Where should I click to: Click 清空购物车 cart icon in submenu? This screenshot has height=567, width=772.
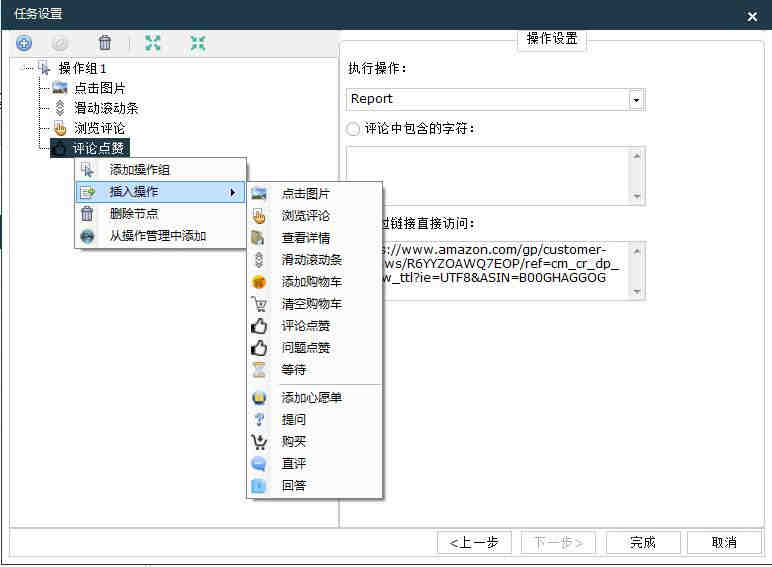pos(259,304)
